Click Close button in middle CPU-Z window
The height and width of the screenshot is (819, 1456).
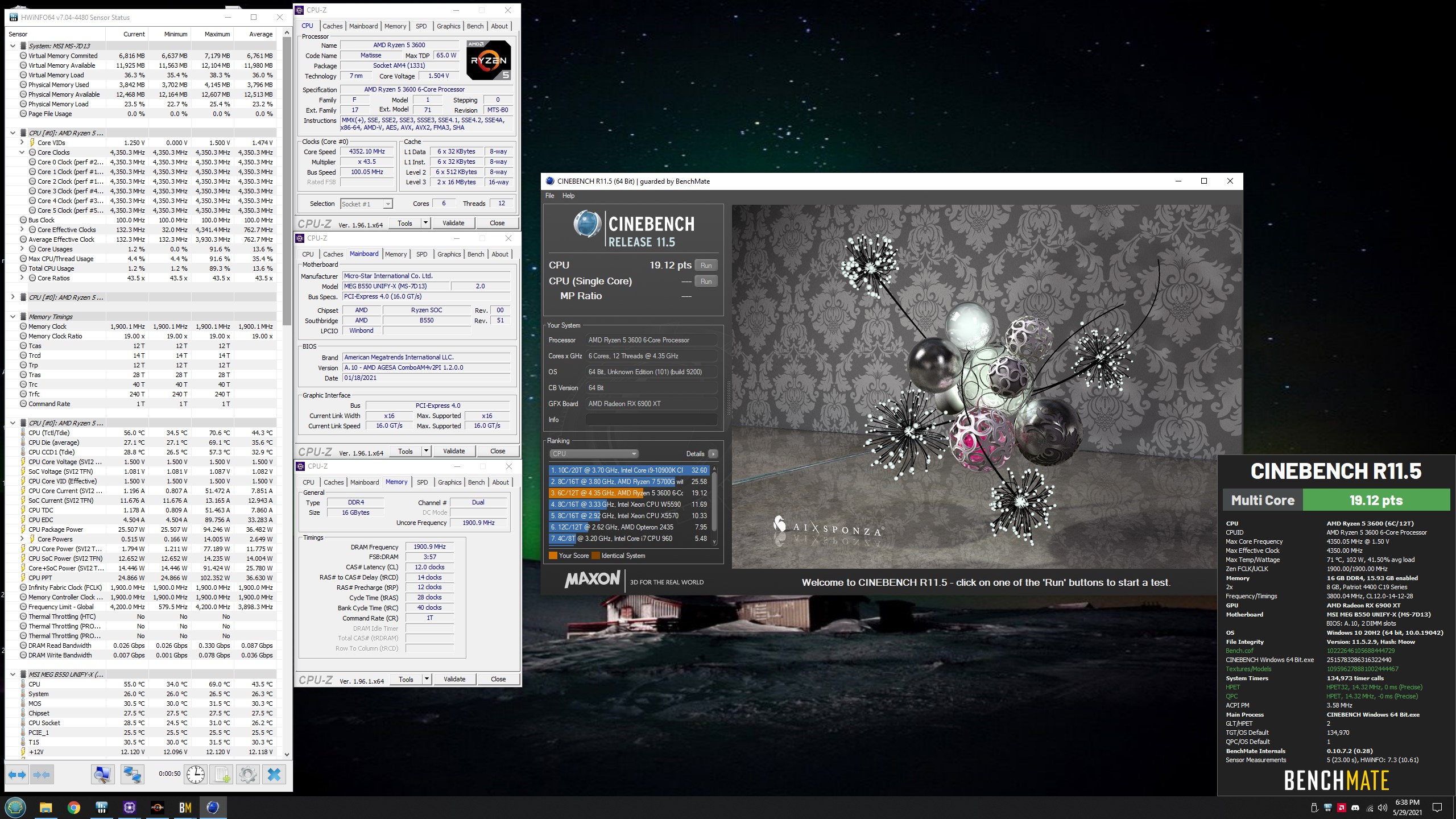coord(498,451)
